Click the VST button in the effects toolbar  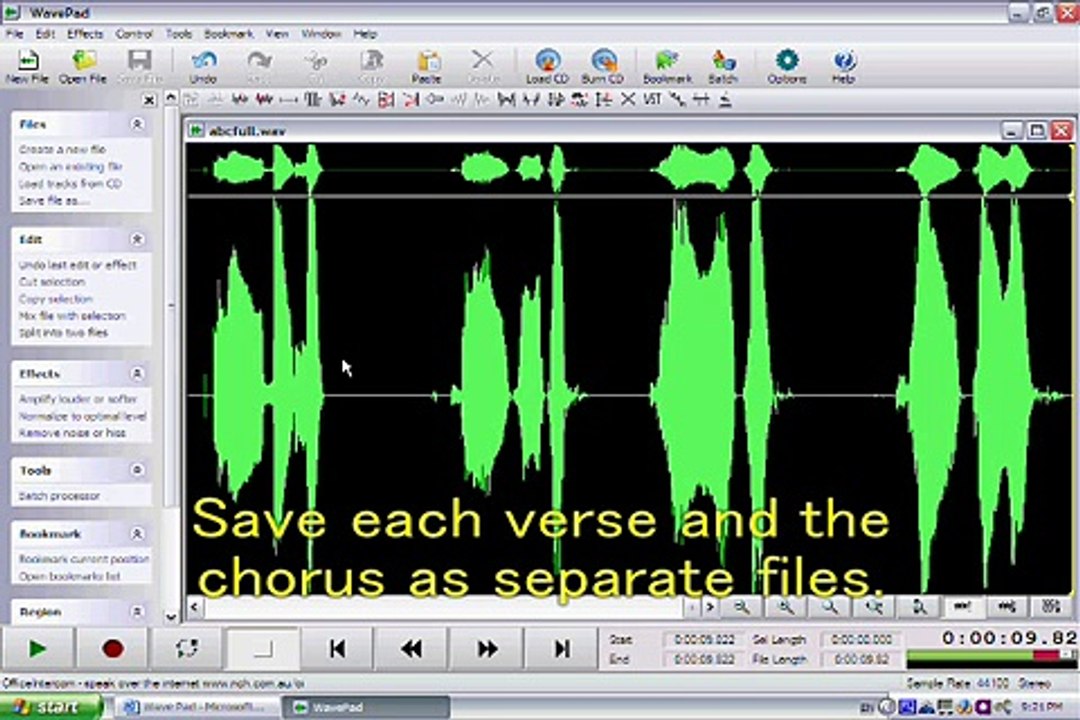[652, 100]
